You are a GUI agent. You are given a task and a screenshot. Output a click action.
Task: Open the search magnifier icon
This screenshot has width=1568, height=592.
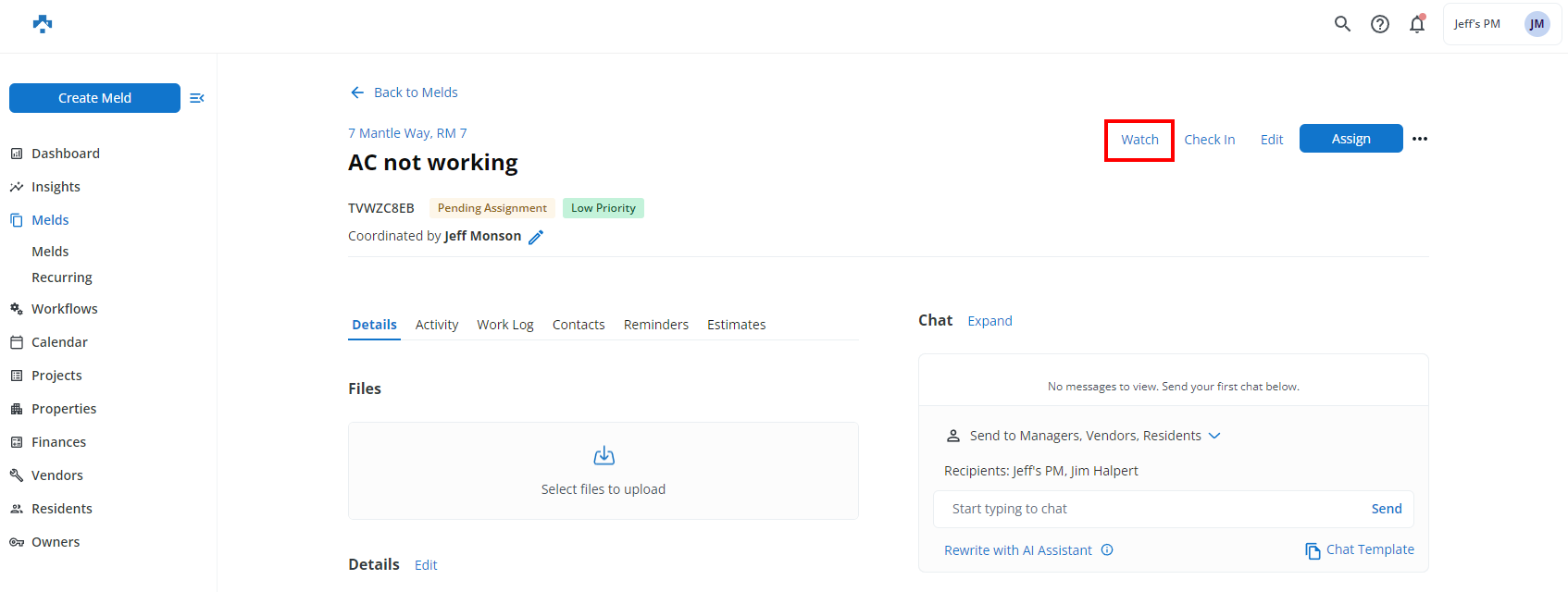(x=1342, y=24)
